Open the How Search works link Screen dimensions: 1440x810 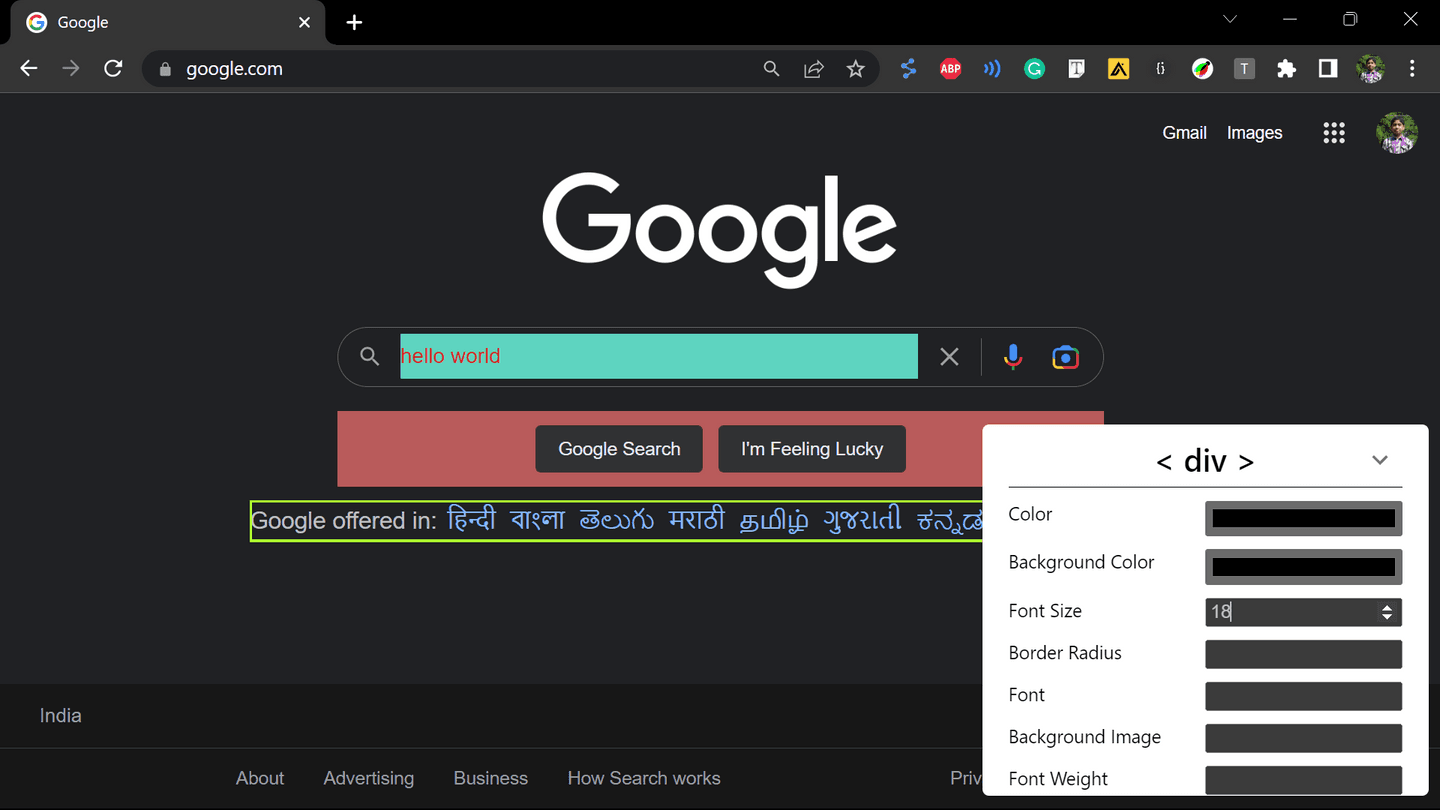[644, 778]
